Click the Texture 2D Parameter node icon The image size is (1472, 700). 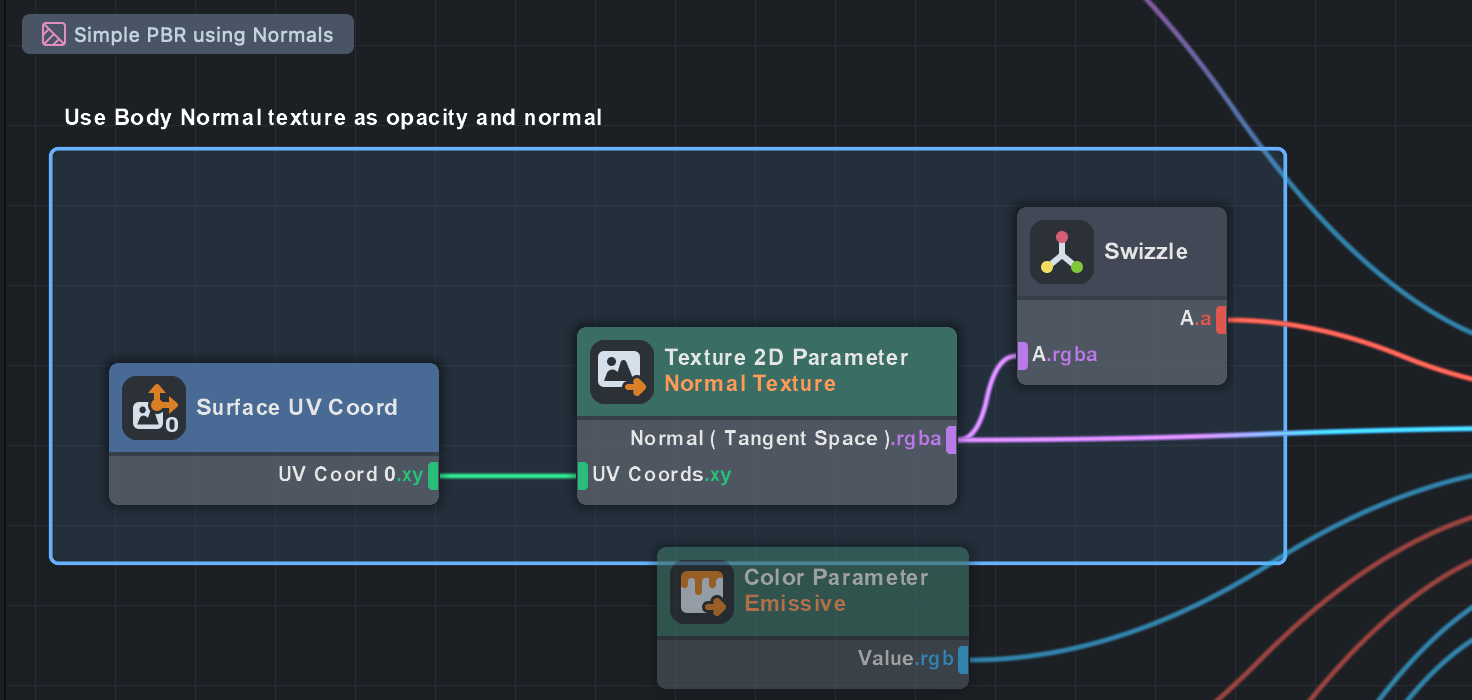coord(622,372)
